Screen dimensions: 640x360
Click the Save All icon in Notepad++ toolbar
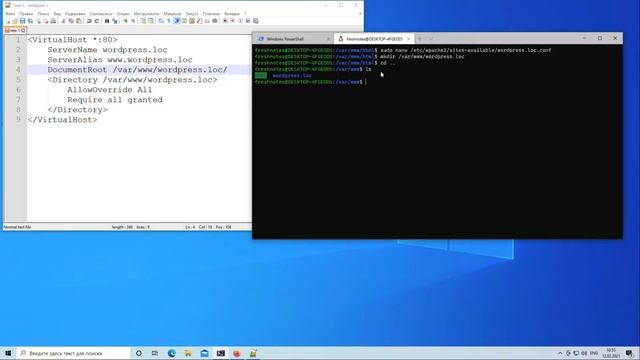click(30, 21)
